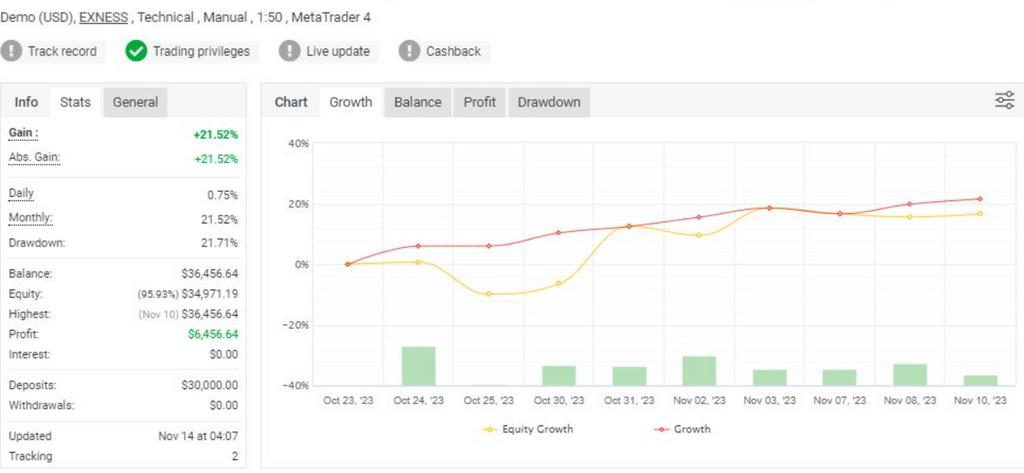This screenshot has width=1024, height=473.
Task: Click the Nov 10 growth data point
Action: (979, 199)
